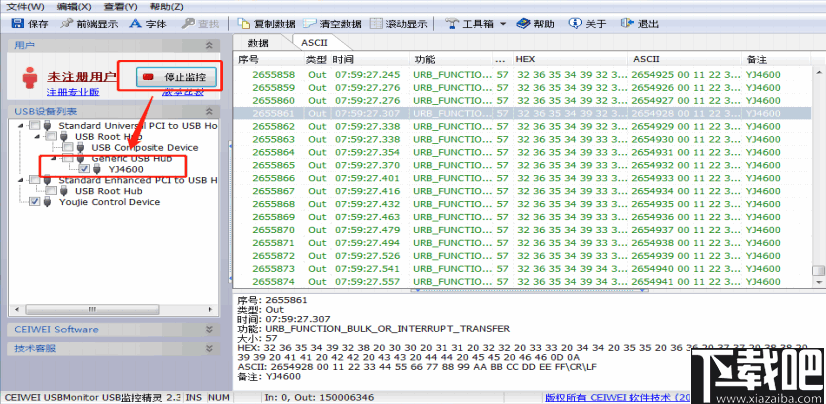This screenshot has width=826, height=404.
Task: Click the 序号 column header
Action: point(269,59)
